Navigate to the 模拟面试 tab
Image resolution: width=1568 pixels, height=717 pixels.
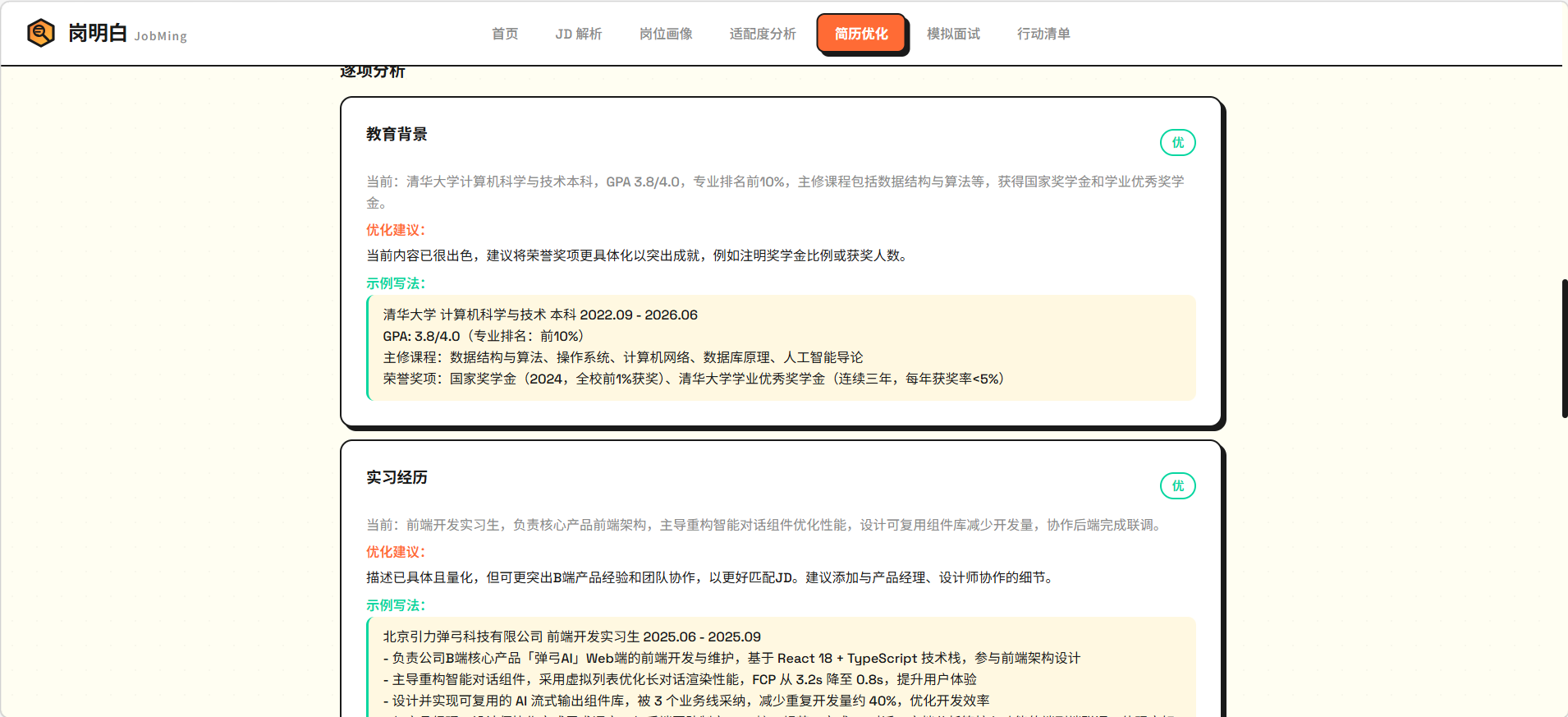(x=952, y=34)
